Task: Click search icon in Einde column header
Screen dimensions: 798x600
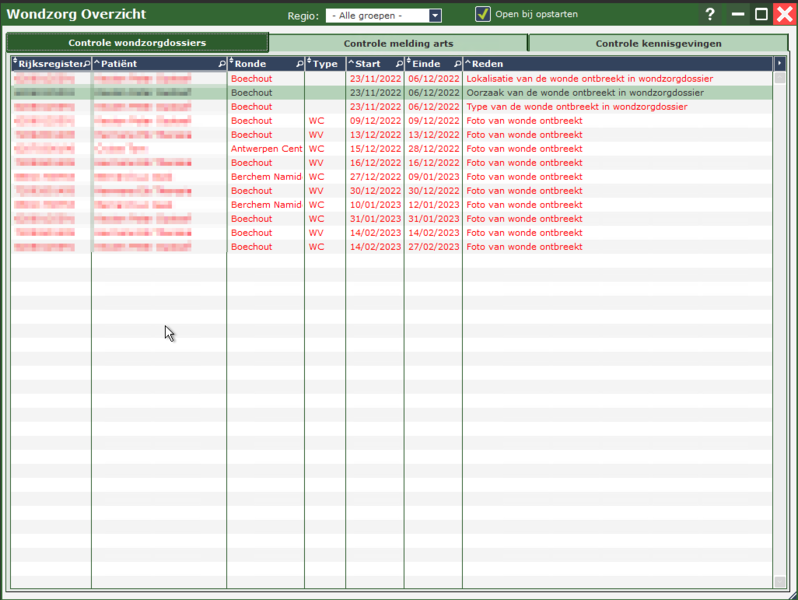Action: [x=457, y=64]
